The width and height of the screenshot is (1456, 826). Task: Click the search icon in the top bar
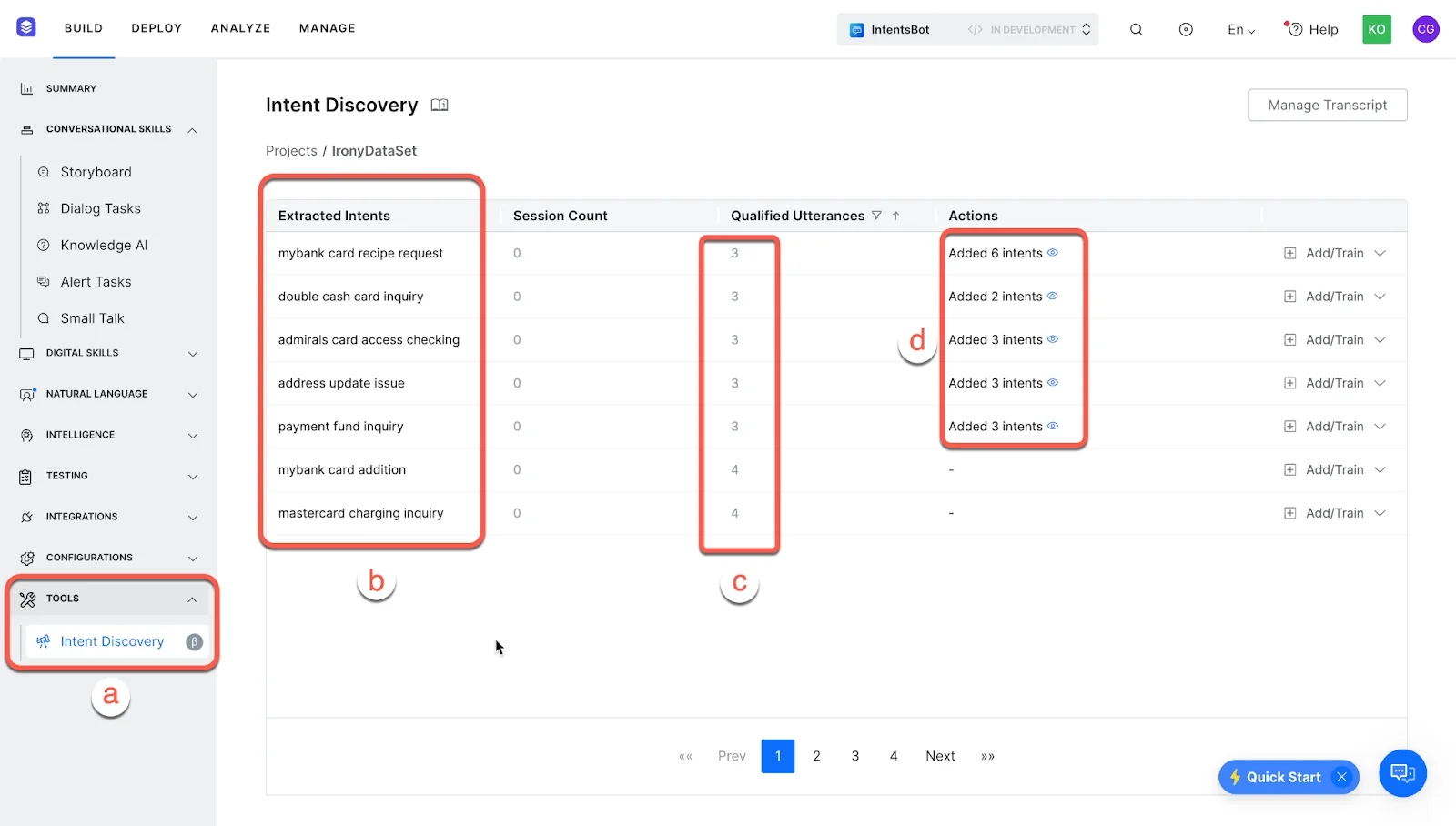(x=1136, y=28)
